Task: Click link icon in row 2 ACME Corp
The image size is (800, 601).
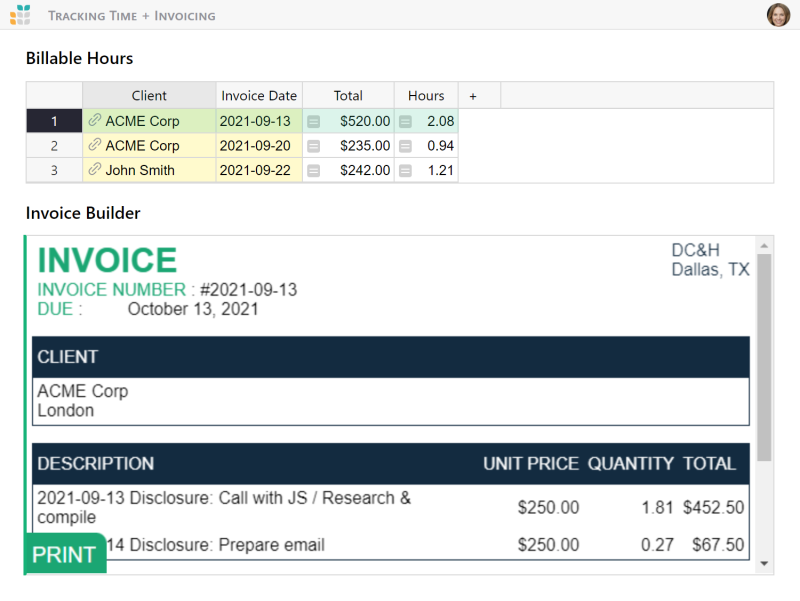Action: point(95,146)
